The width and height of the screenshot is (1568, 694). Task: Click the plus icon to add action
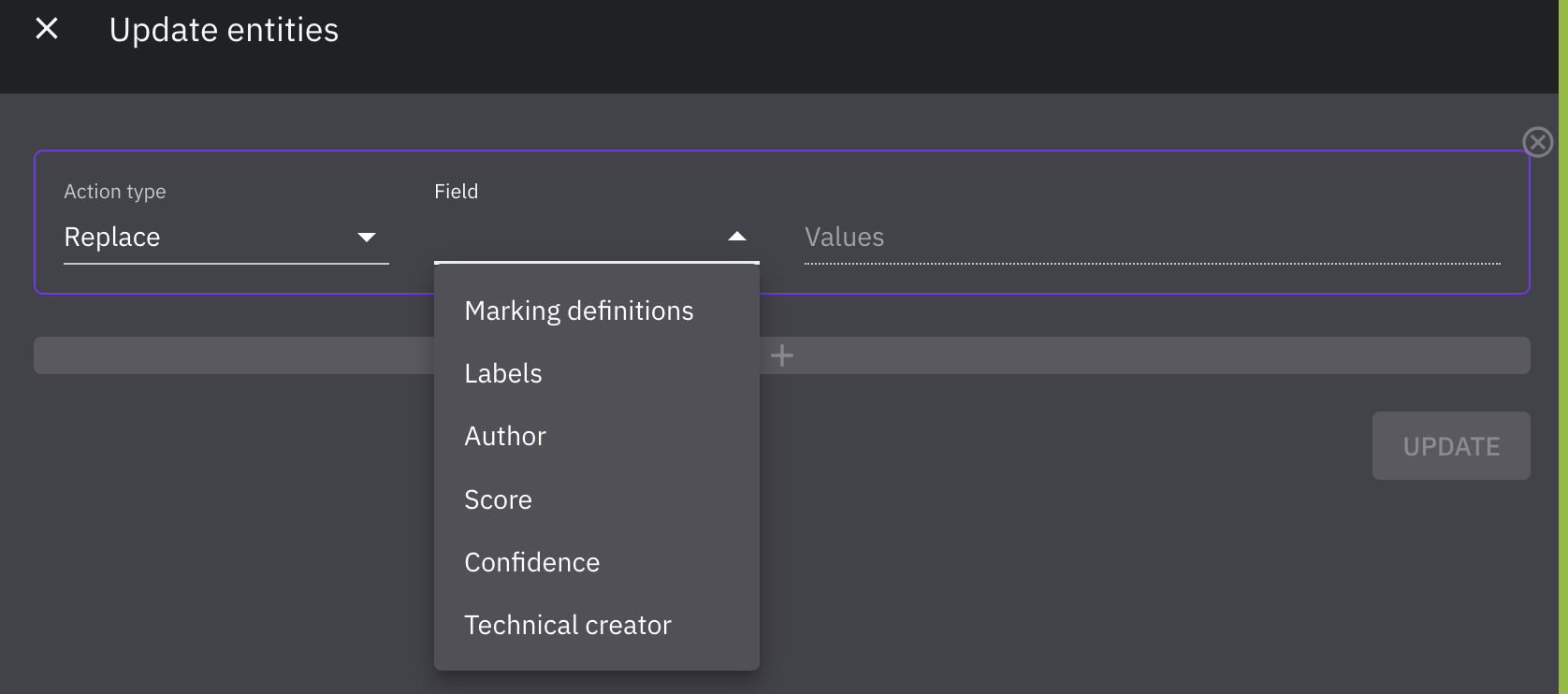[x=782, y=355]
